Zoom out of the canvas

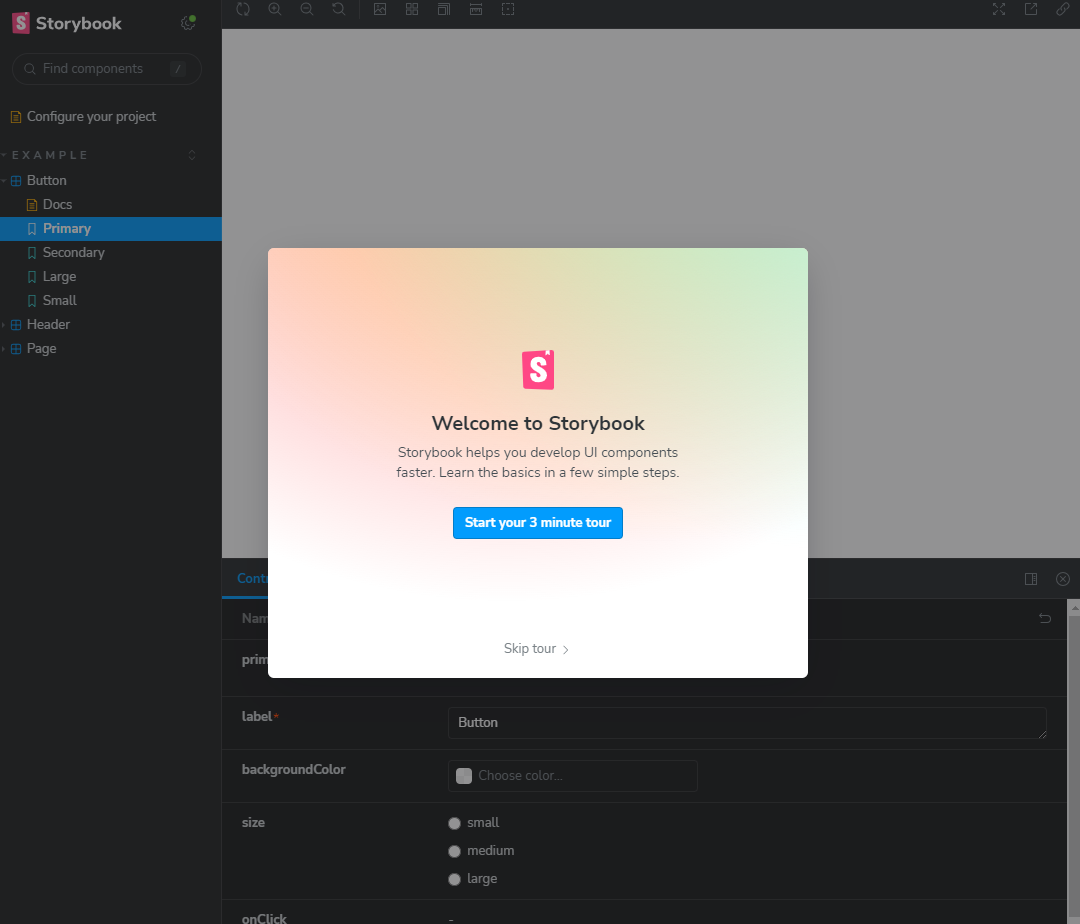(307, 10)
